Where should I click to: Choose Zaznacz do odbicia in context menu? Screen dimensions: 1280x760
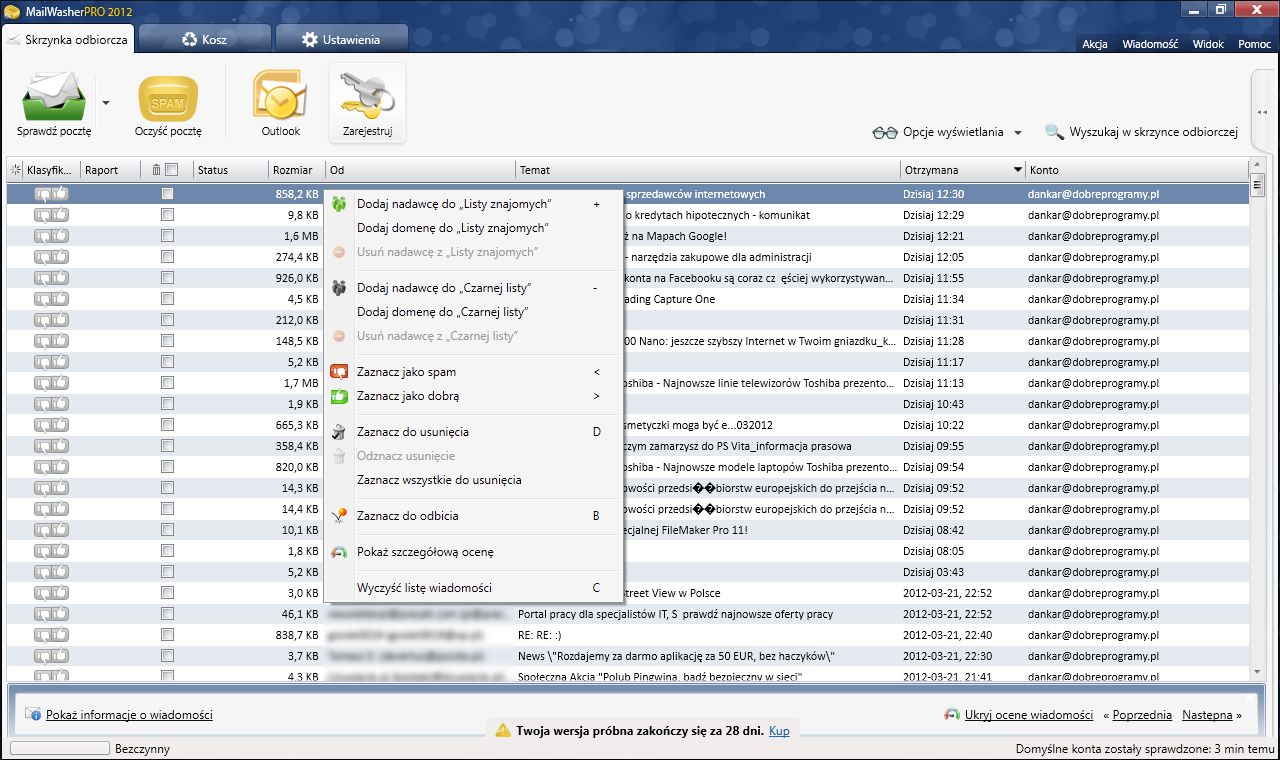pos(473,516)
